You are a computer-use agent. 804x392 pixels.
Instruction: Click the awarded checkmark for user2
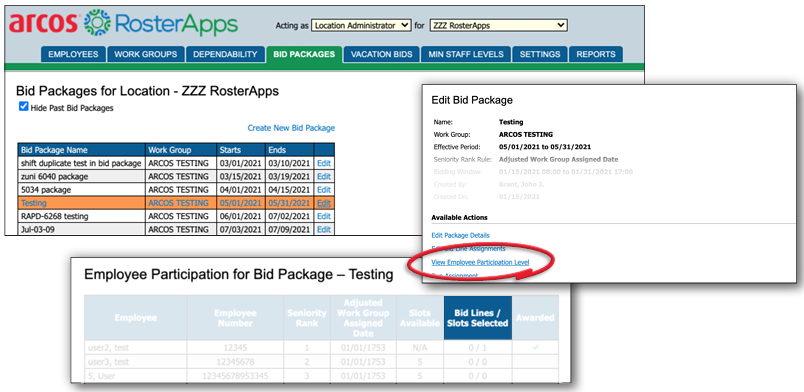tap(536, 347)
